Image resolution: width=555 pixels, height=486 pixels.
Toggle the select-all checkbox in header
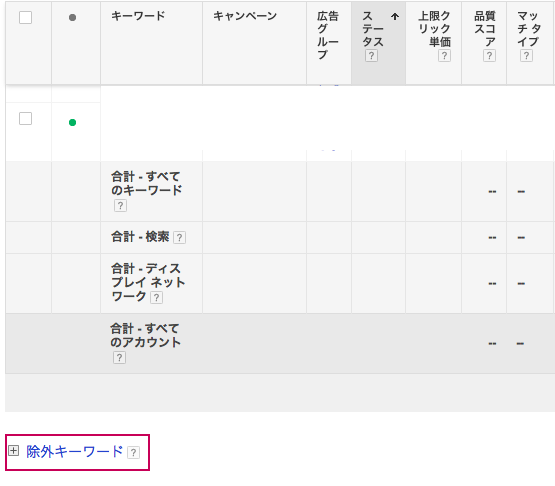[x=25, y=17]
